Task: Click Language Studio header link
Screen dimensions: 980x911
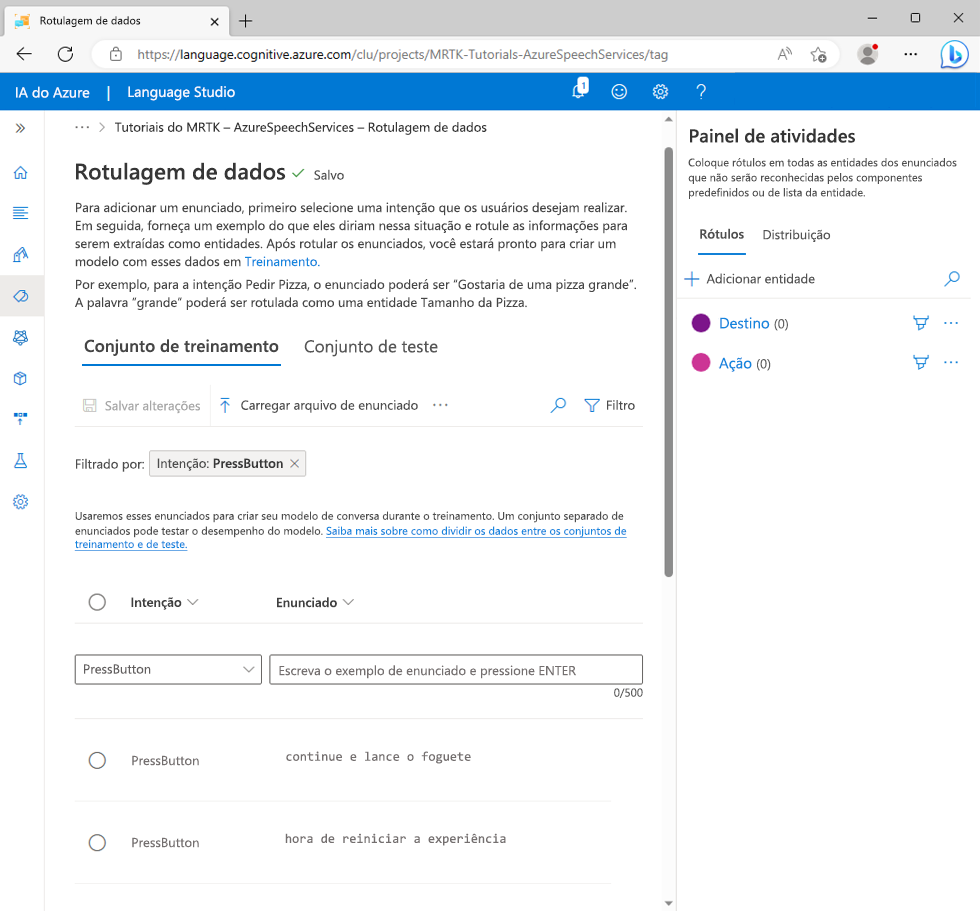Action: tap(181, 92)
